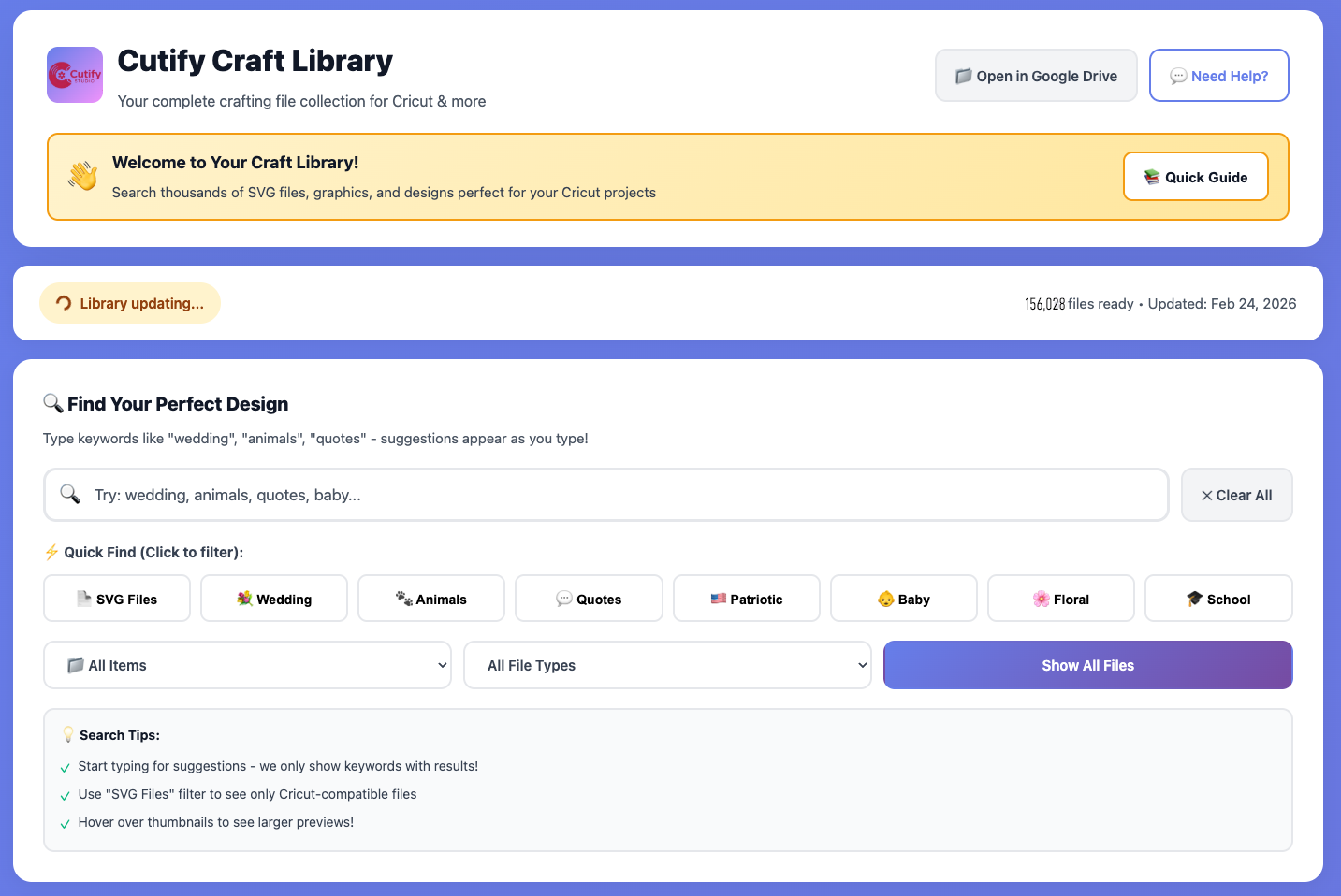Click the magnifier icon in search field
The image size is (1341, 896).
tap(70, 494)
